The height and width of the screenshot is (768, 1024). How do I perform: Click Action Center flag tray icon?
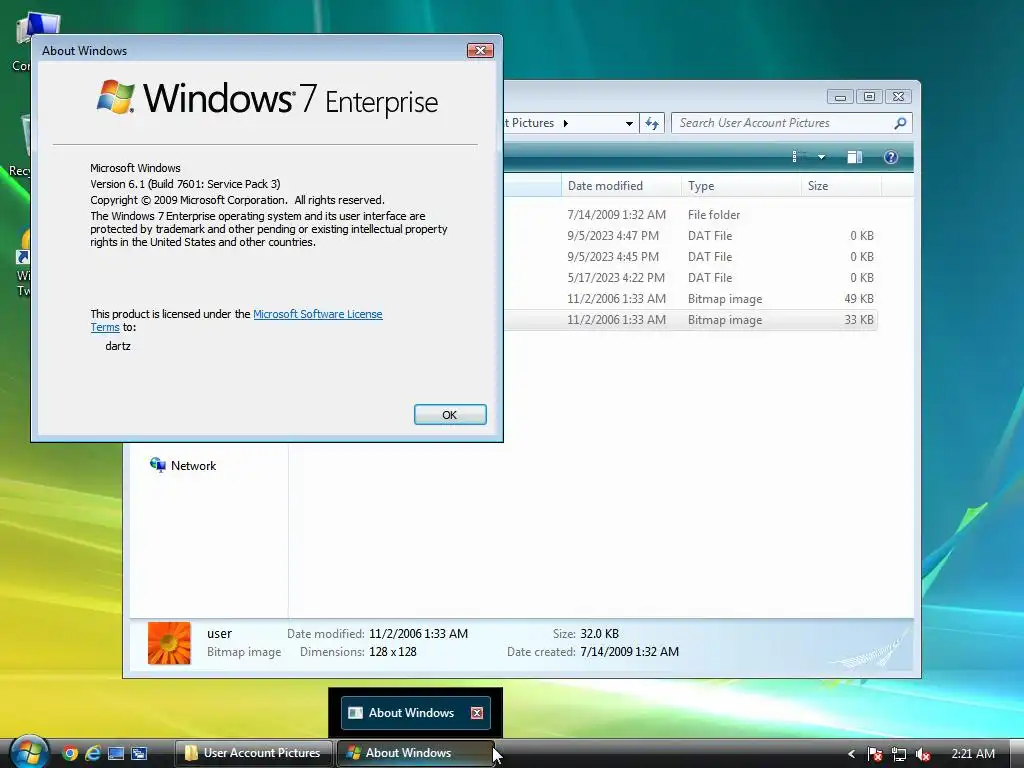[875, 754]
